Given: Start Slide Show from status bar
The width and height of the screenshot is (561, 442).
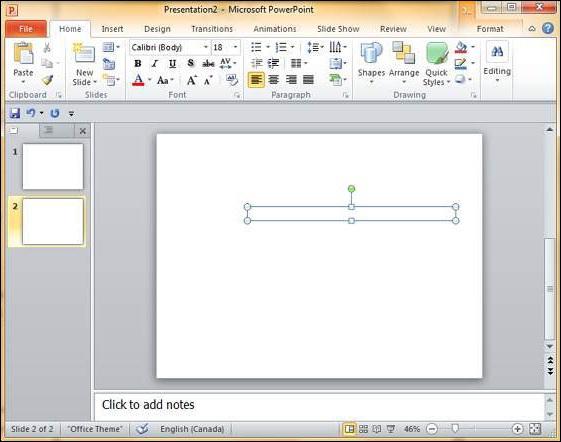Looking at the screenshot, I should (x=391, y=429).
